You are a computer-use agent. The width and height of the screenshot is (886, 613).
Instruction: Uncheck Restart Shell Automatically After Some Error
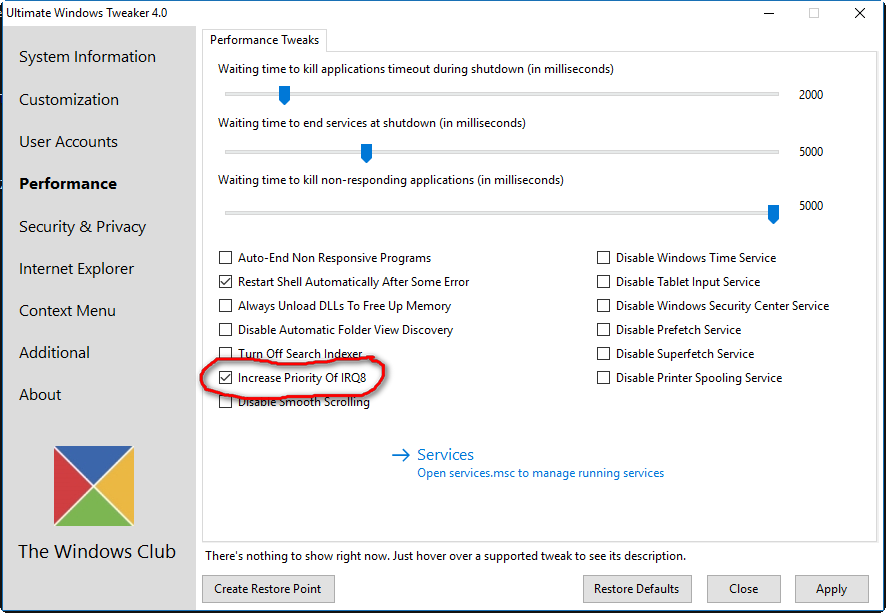tap(225, 281)
